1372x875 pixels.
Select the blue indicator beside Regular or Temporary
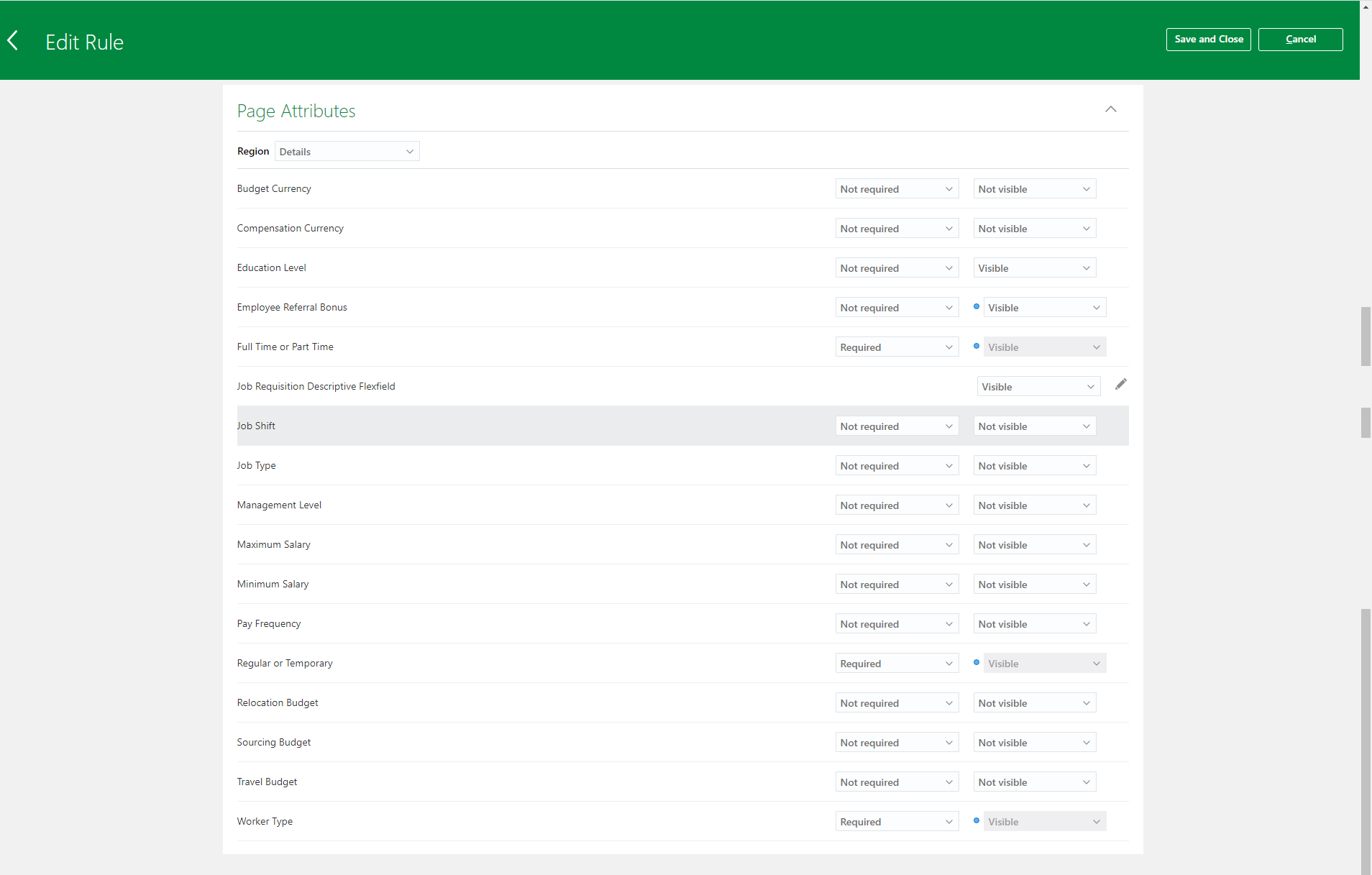point(977,662)
